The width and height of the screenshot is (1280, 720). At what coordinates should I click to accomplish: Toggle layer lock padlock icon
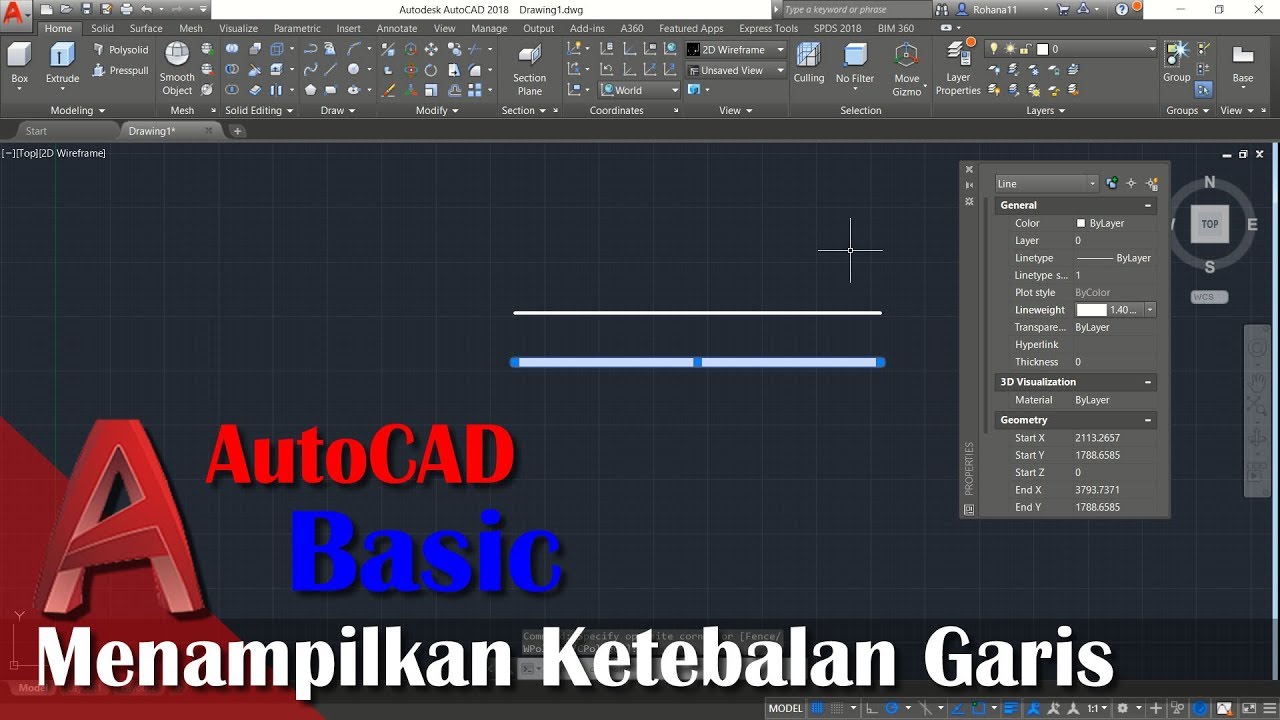pyautogui.click(x=1026, y=49)
